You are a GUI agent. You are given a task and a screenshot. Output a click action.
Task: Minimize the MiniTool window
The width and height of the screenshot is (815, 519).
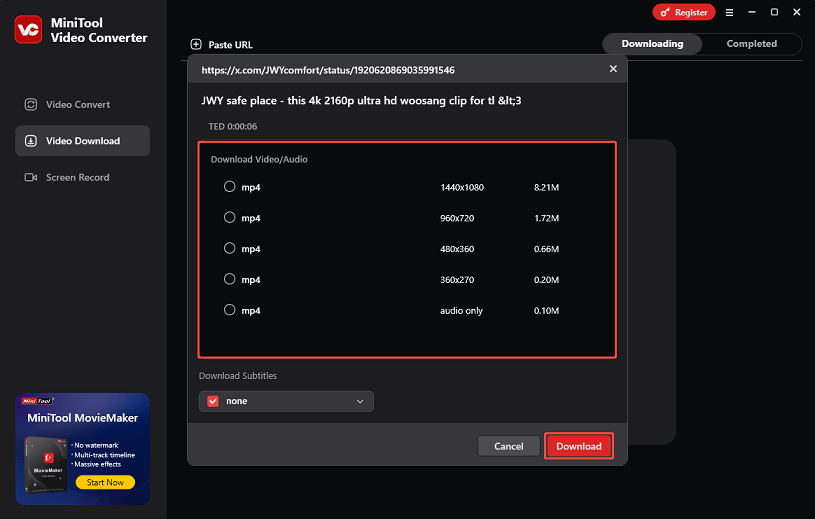pyautogui.click(x=752, y=12)
